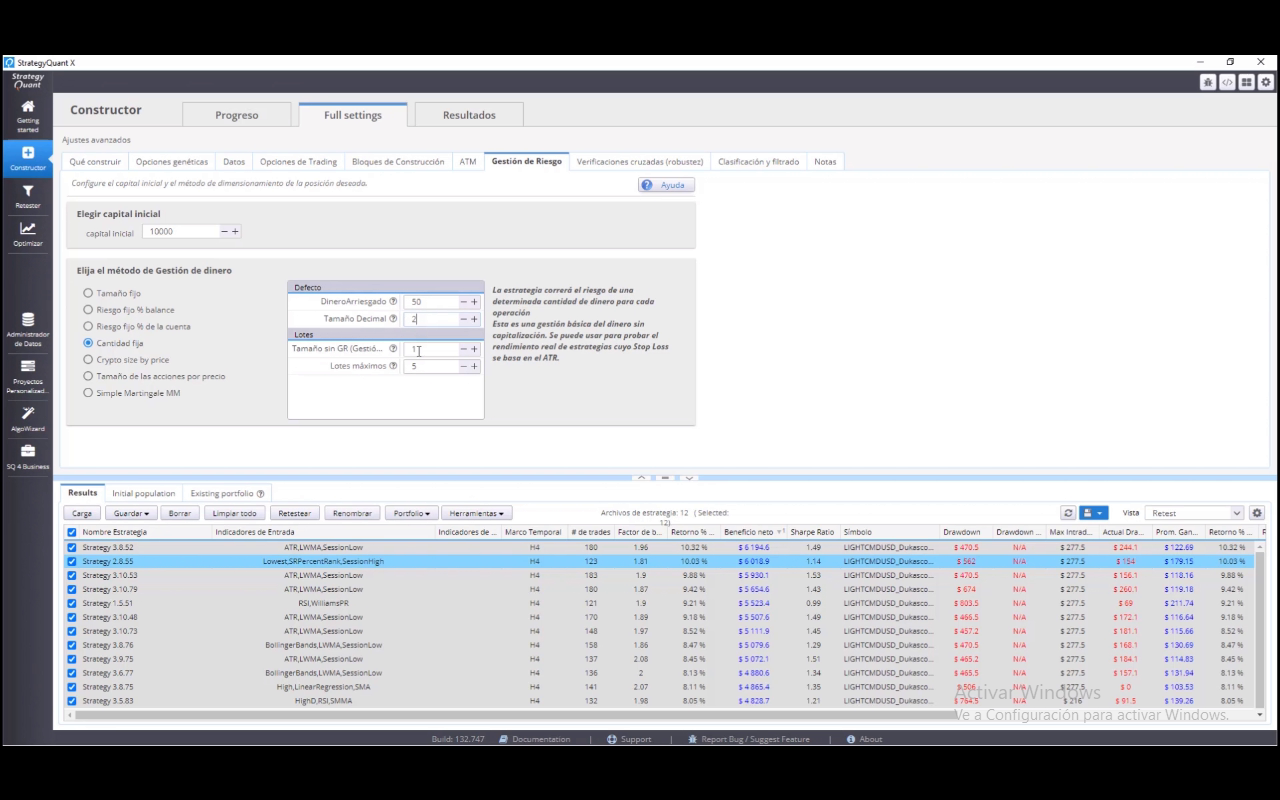Select the Tamaño fijo radio option
This screenshot has width=1280, height=800.
click(88, 293)
